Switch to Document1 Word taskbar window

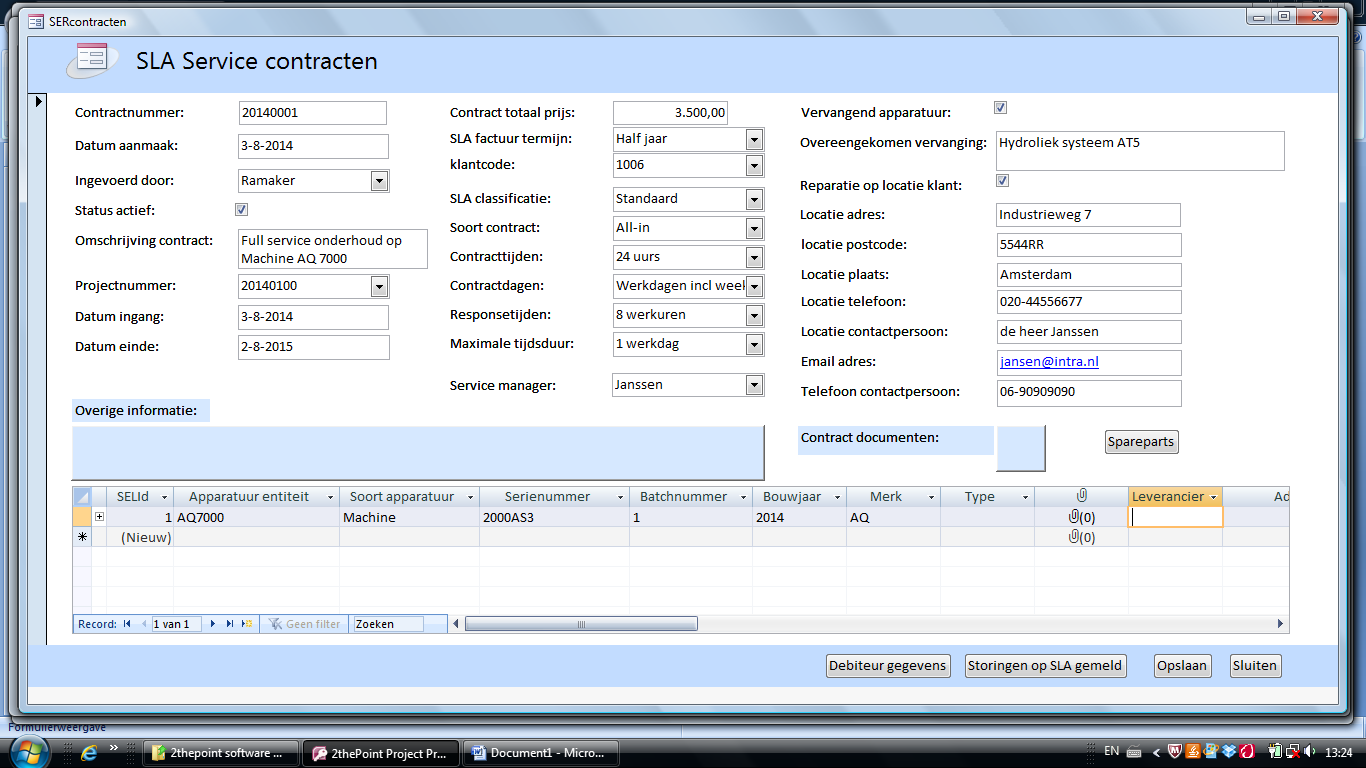(542, 753)
